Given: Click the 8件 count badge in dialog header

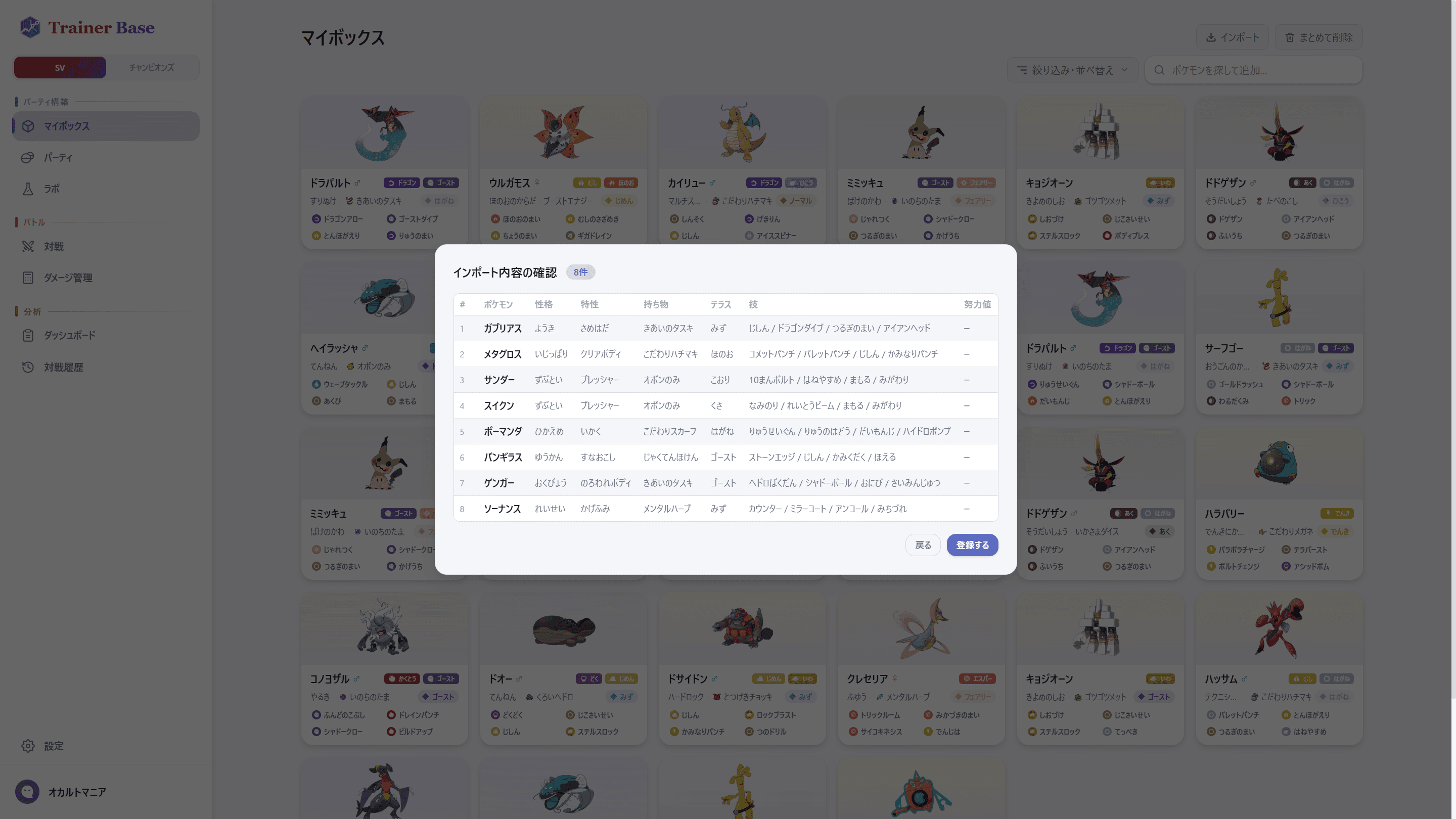Looking at the screenshot, I should (x=580, y=272).
